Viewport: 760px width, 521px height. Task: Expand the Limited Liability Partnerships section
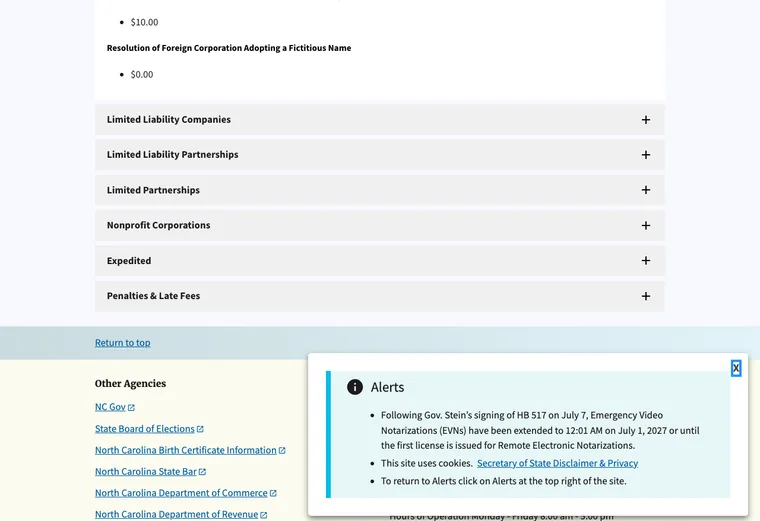380,155
